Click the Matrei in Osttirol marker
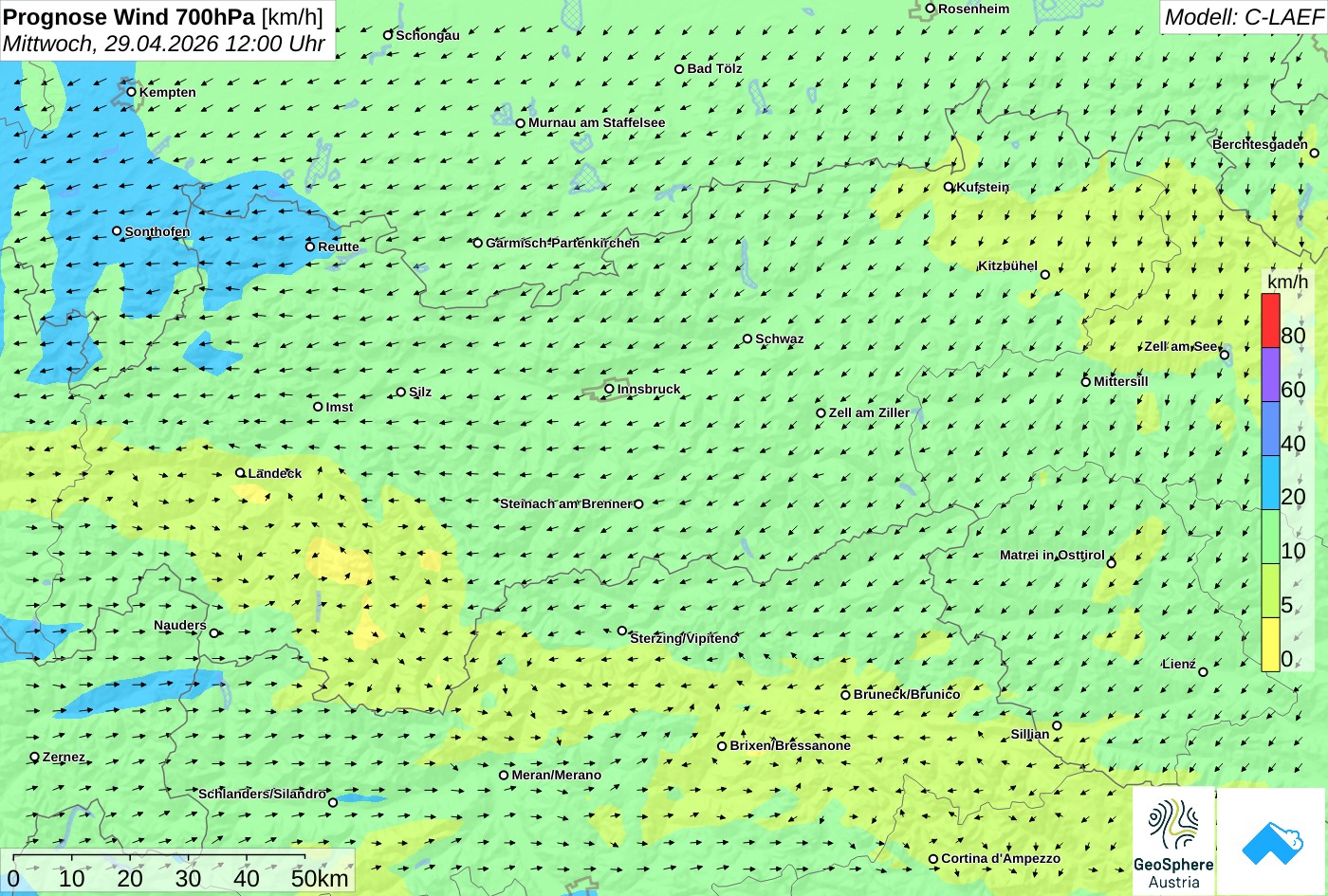Image resolution: width=1328 pixels, height=896 pixels. (x=1112, y=563)
